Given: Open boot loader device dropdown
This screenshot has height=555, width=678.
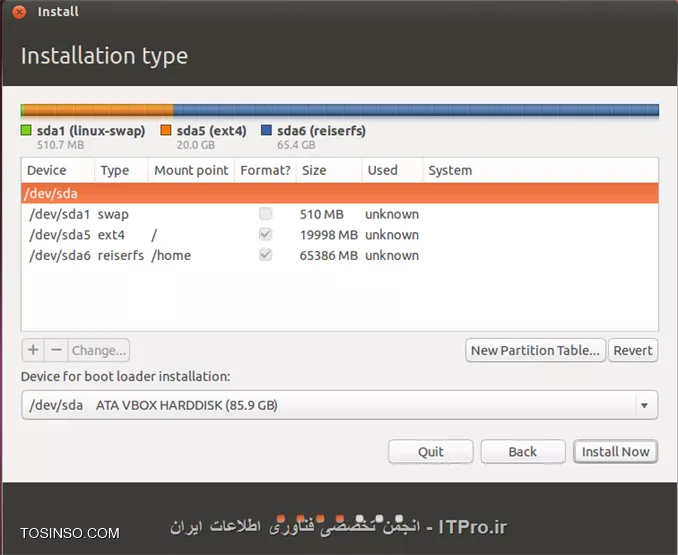Looking at the screenshot, I should coord(644,405).
